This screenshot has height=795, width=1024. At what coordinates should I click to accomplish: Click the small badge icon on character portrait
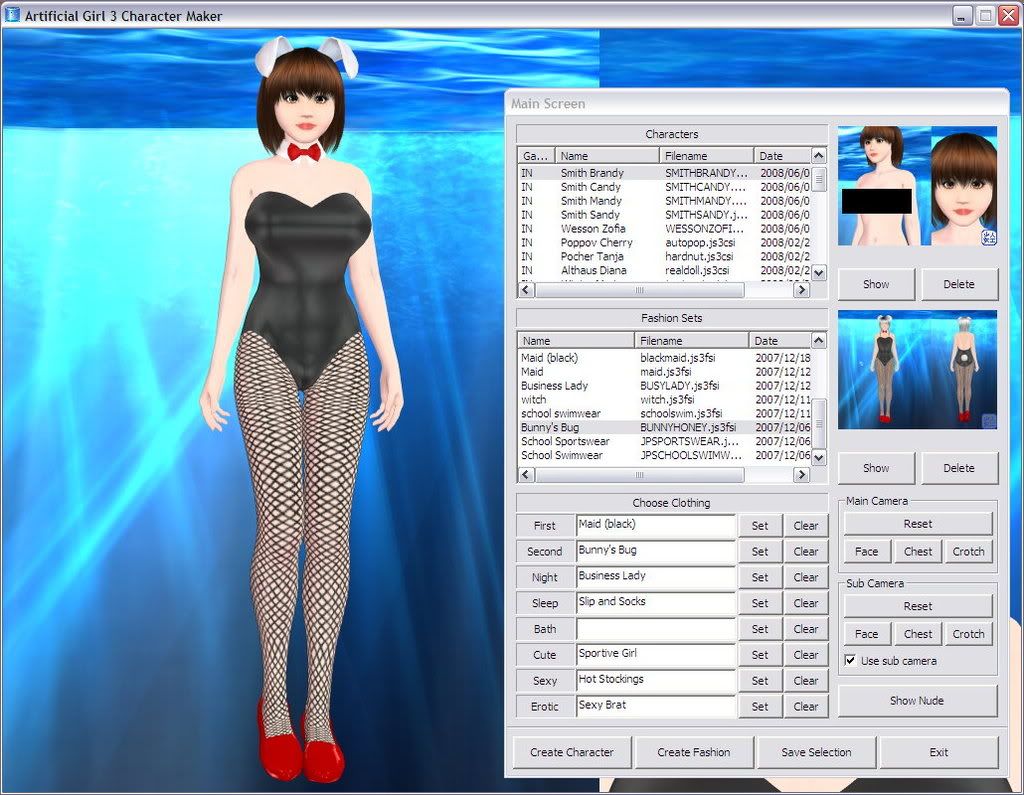coord(988,236)
